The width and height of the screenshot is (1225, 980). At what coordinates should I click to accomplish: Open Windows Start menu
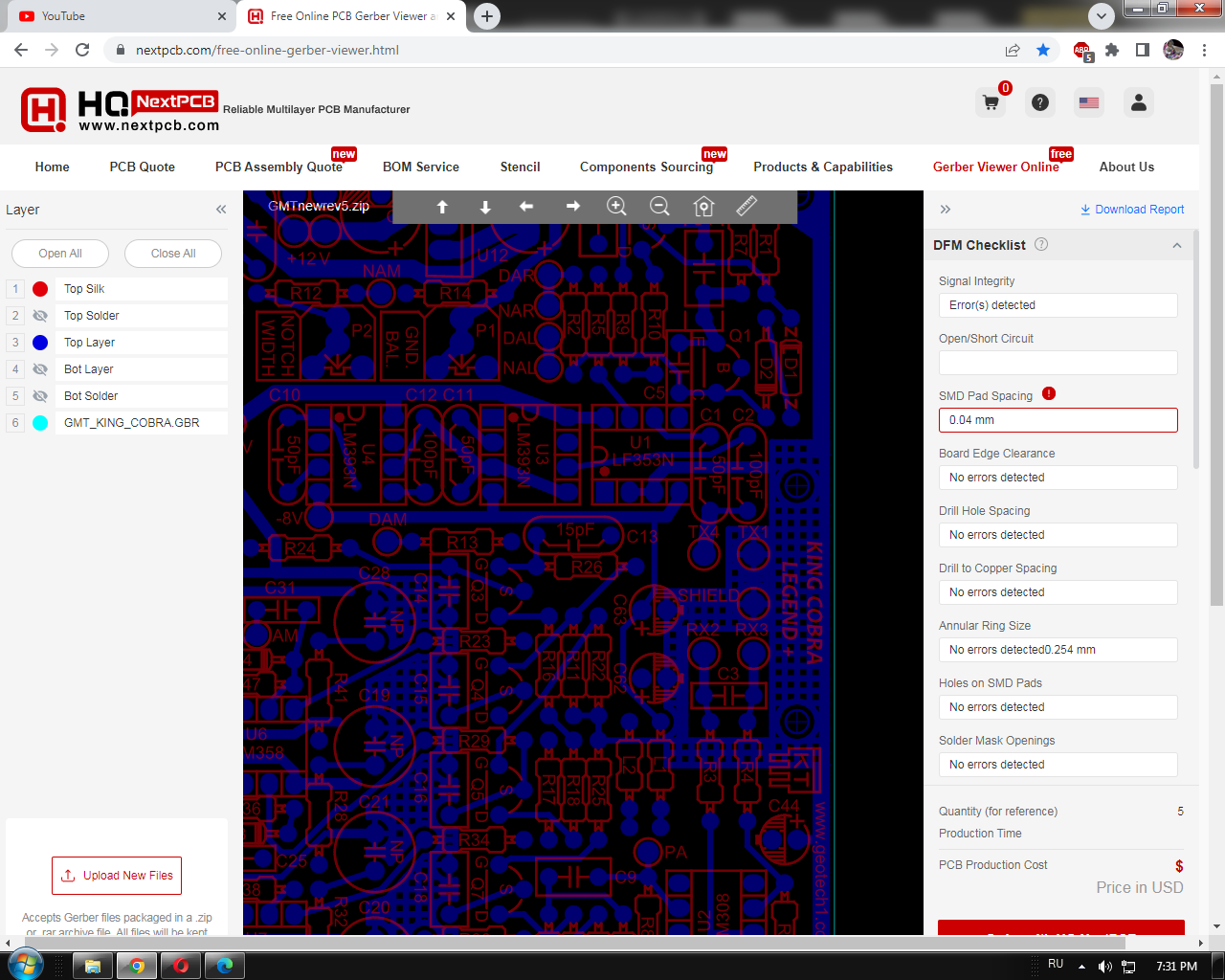26,964
